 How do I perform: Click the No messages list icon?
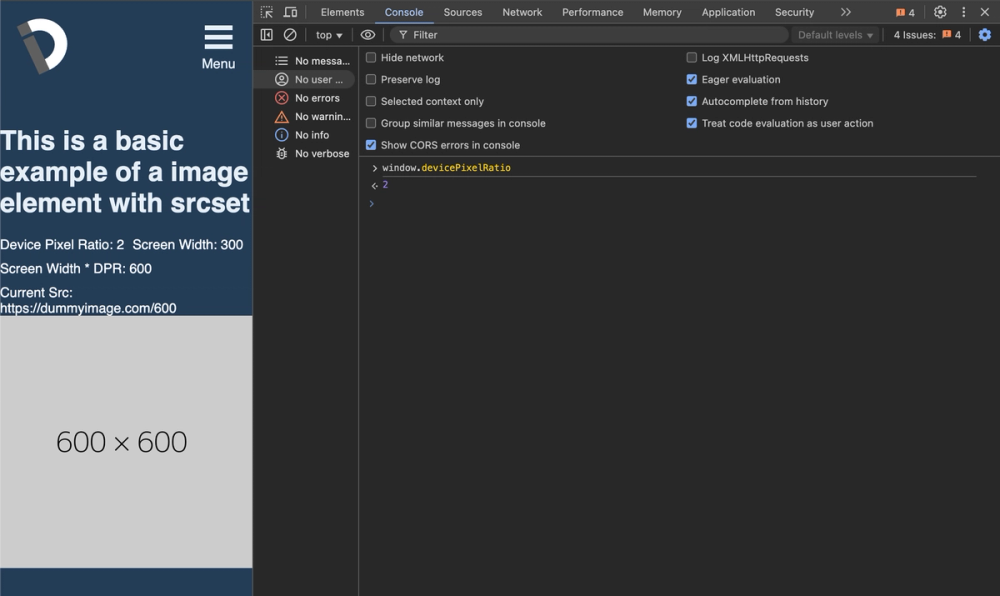[x=281, y=61]
